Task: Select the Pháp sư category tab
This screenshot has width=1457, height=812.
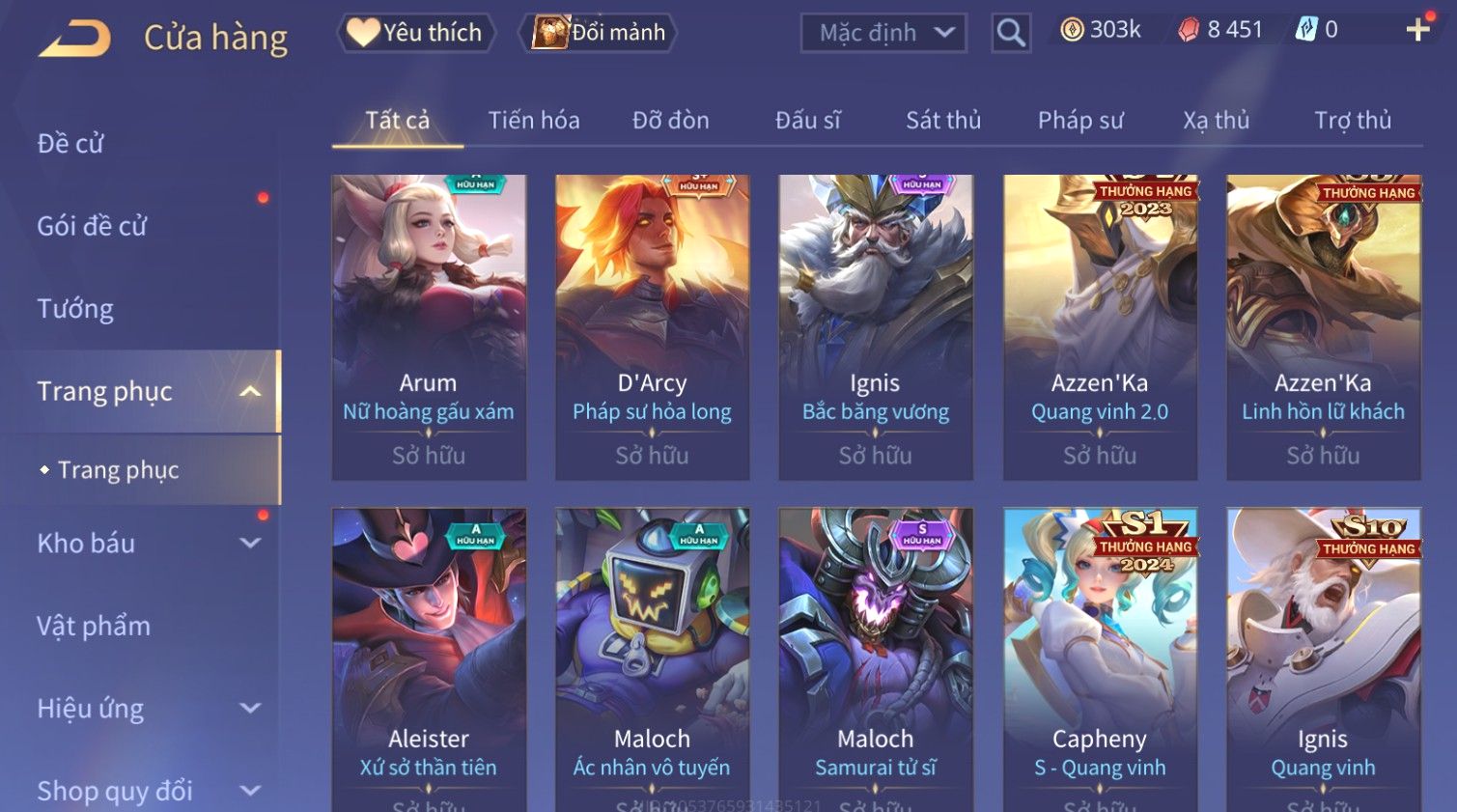Action: tap(1080, 121)
